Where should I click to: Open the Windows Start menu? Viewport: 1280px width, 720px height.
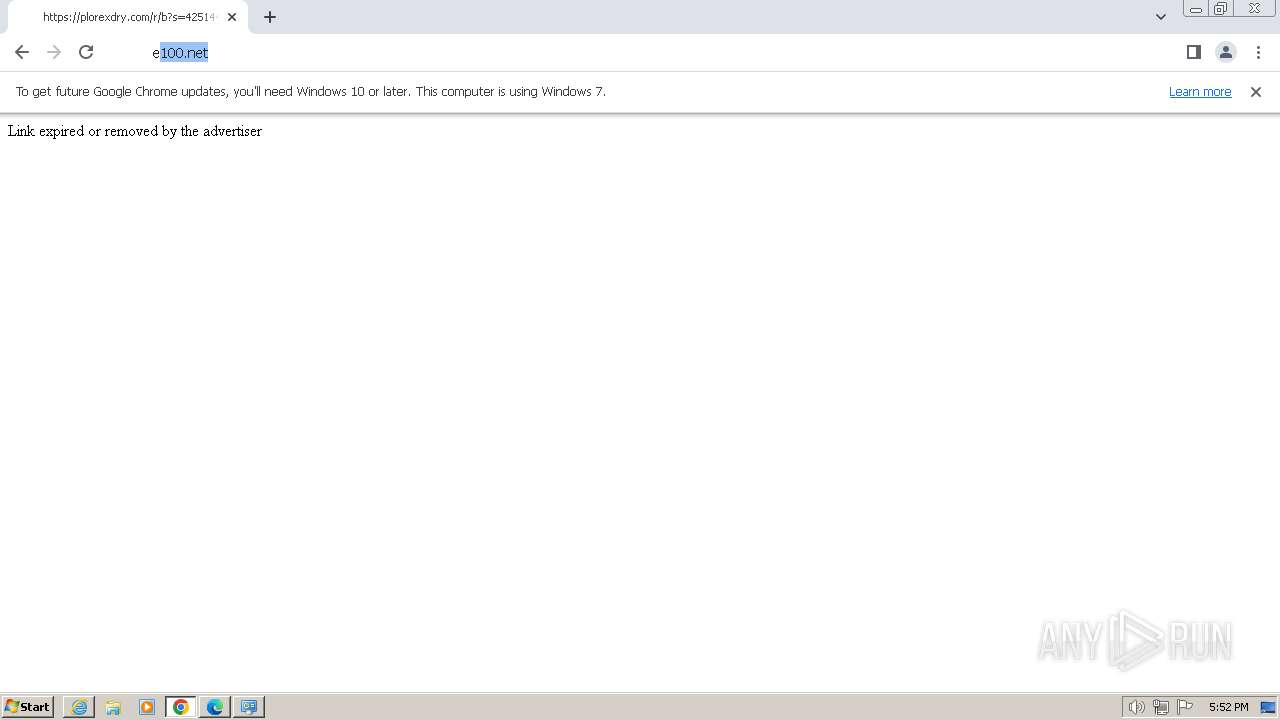tap(28, 706)
